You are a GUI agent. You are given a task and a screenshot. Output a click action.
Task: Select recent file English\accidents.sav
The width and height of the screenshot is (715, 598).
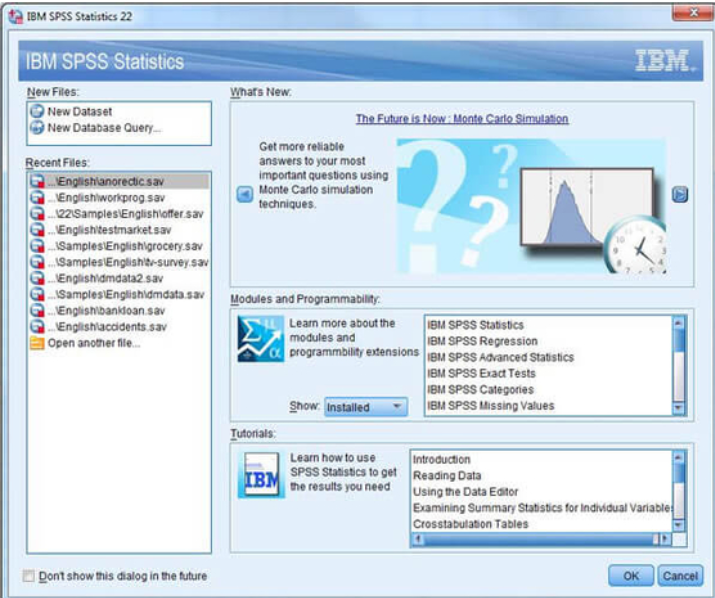point(120,327)
